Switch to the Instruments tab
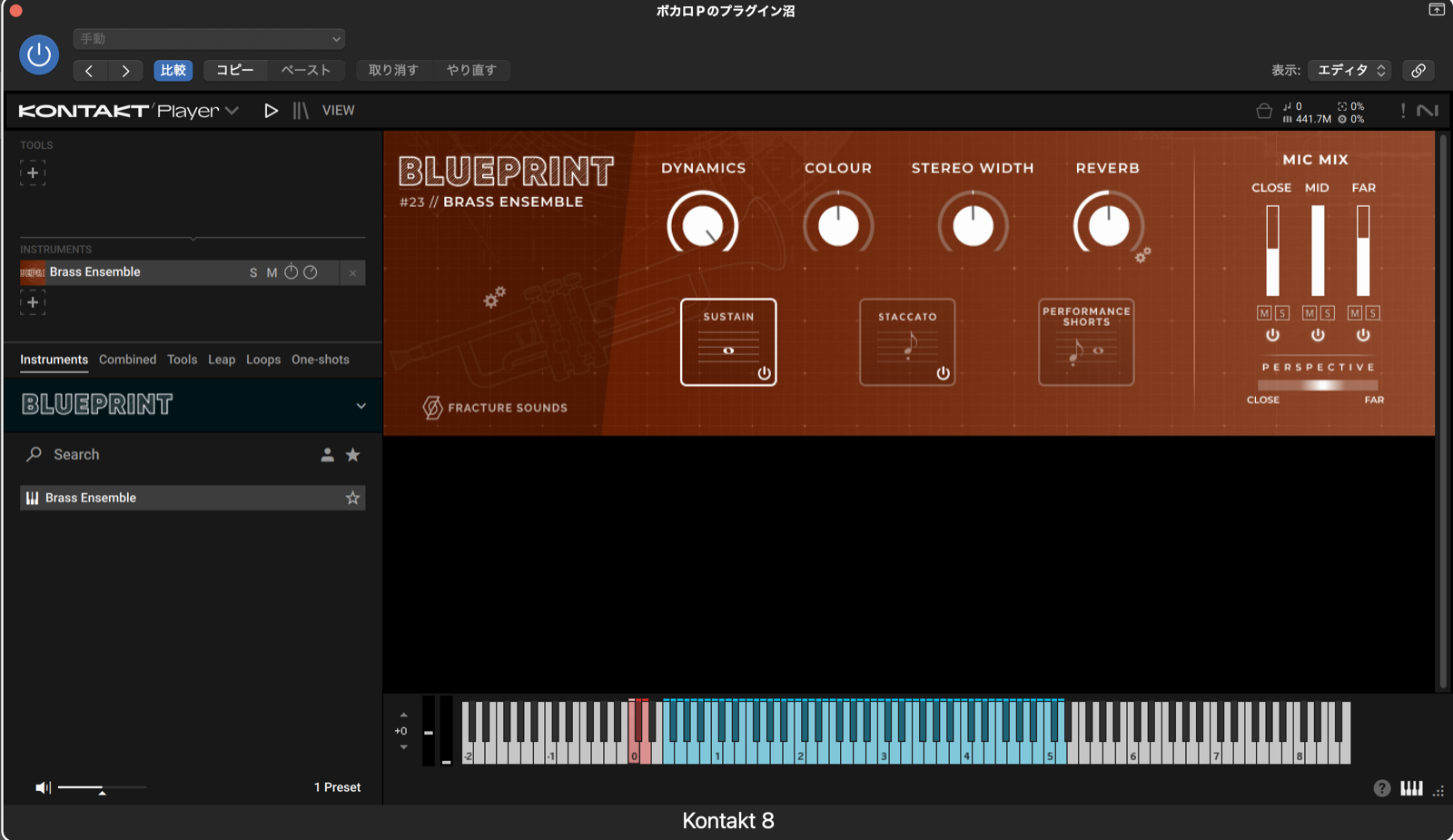The width and height of the screenshot is (1453, 840). (54, 360)
